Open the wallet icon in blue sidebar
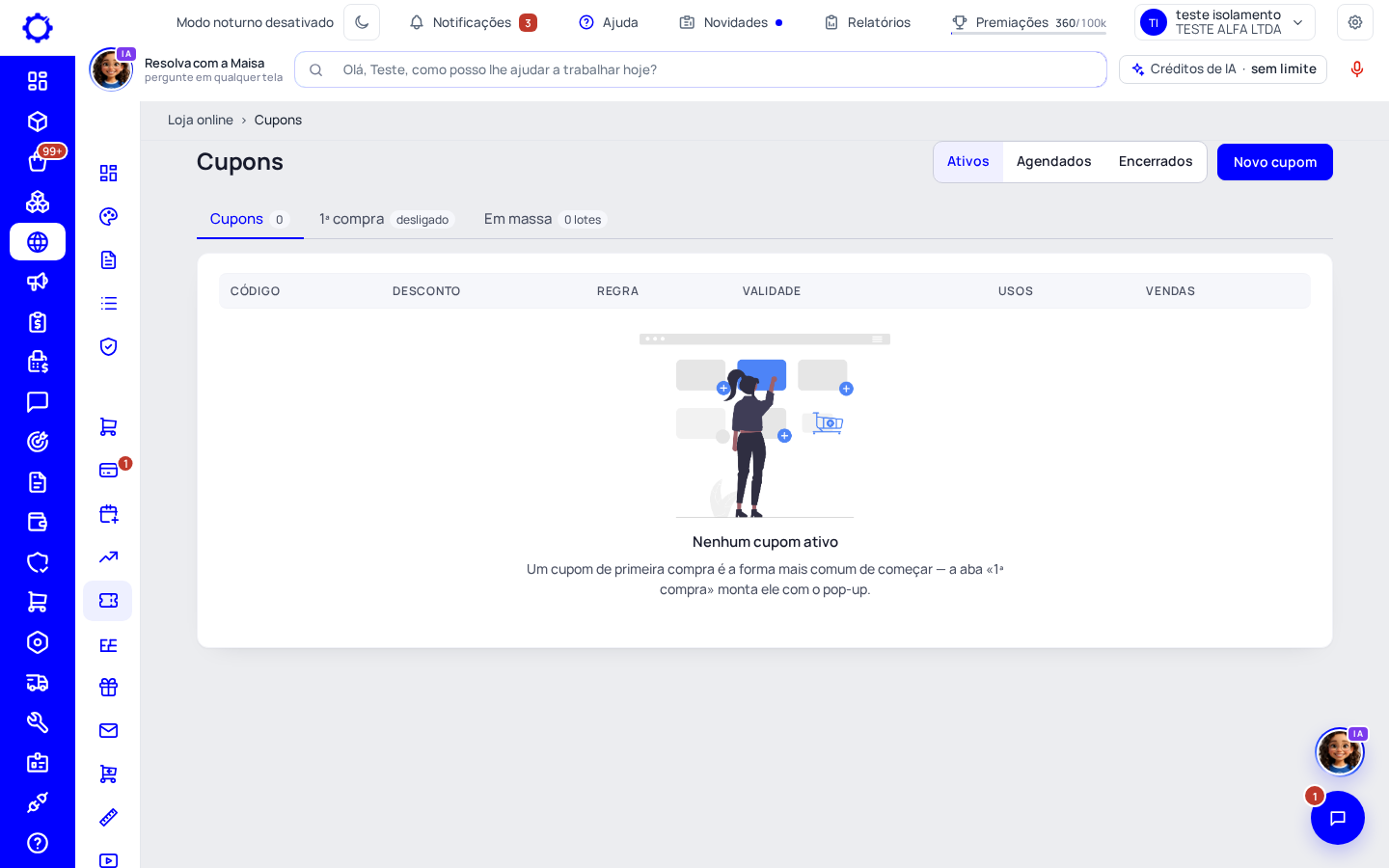This screenshot has height=868, width=1389. (x=38, y=522)
